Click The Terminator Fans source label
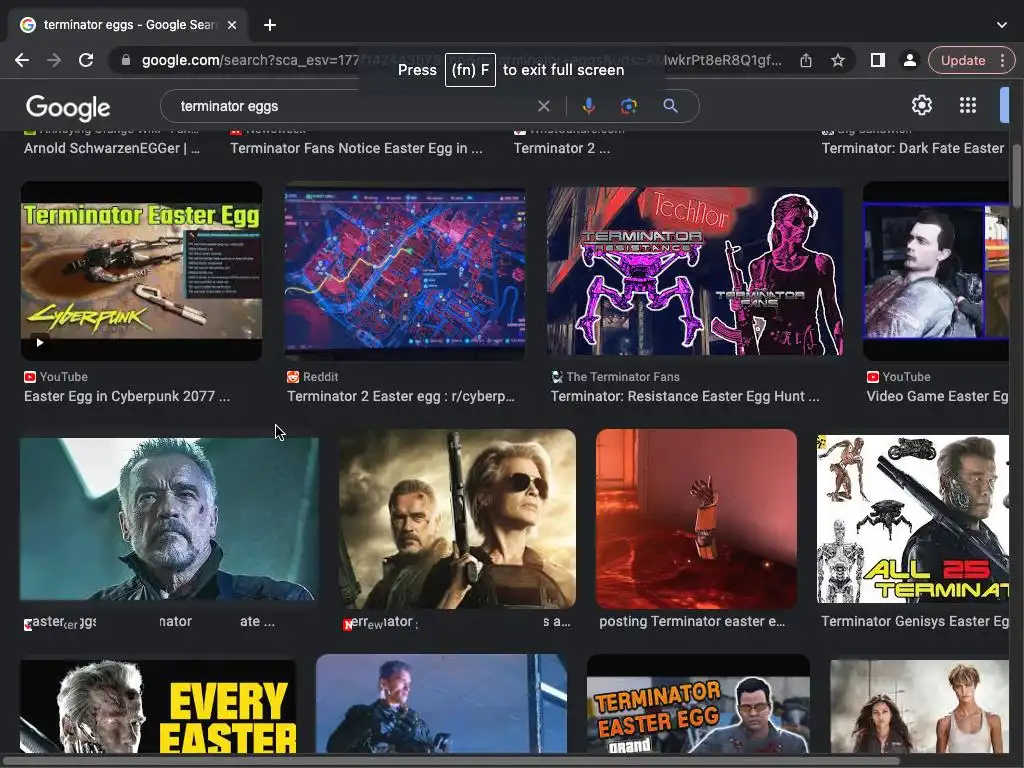This screenshot has width=1024, height=768. tap(616, 377)
